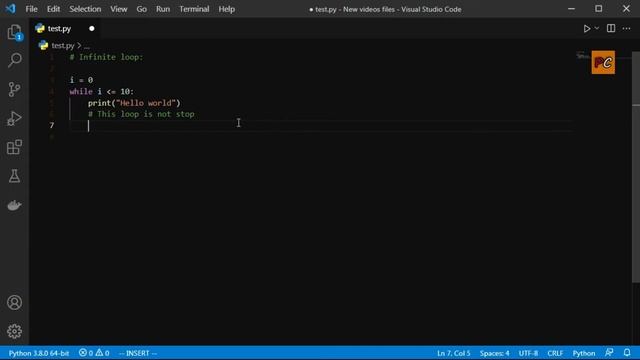Click the print("Hello world") line
This screenshot has height=360, width=640.
134,103
